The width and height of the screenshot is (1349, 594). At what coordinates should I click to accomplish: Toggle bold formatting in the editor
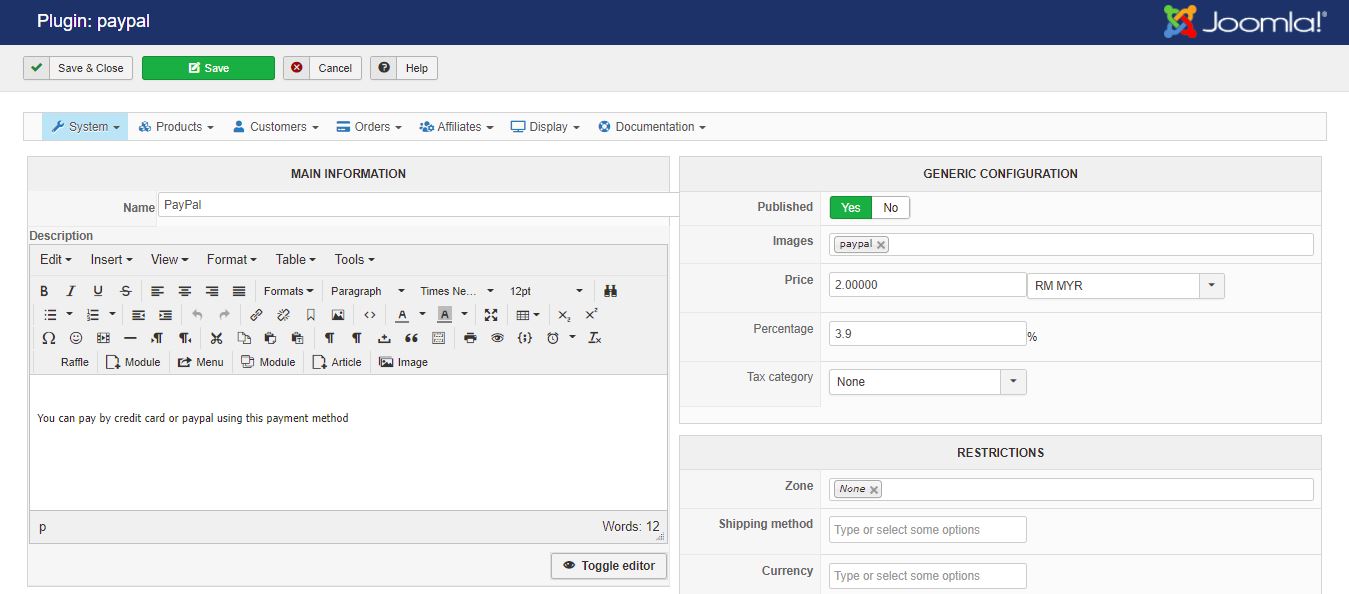click(44, 291)
